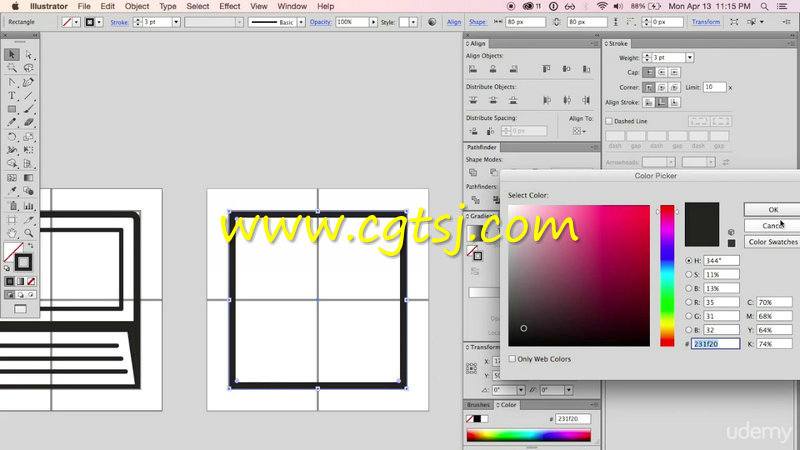Open rotate angle dropdown in Transform panel
This screenshot has width=800, height=450.
520,390
